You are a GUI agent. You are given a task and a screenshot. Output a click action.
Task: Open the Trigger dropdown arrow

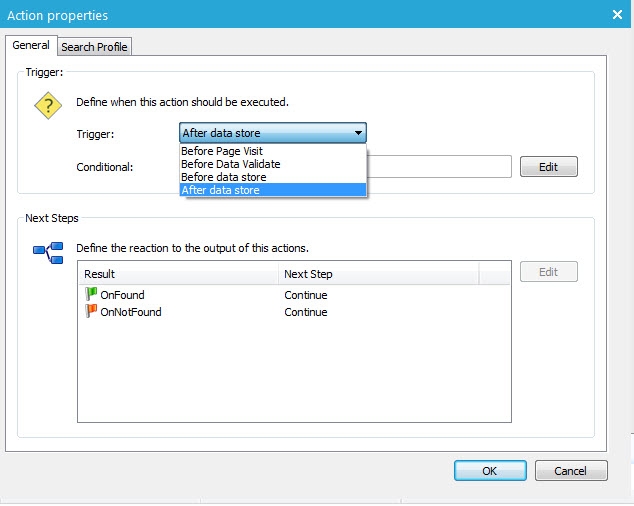358,133
